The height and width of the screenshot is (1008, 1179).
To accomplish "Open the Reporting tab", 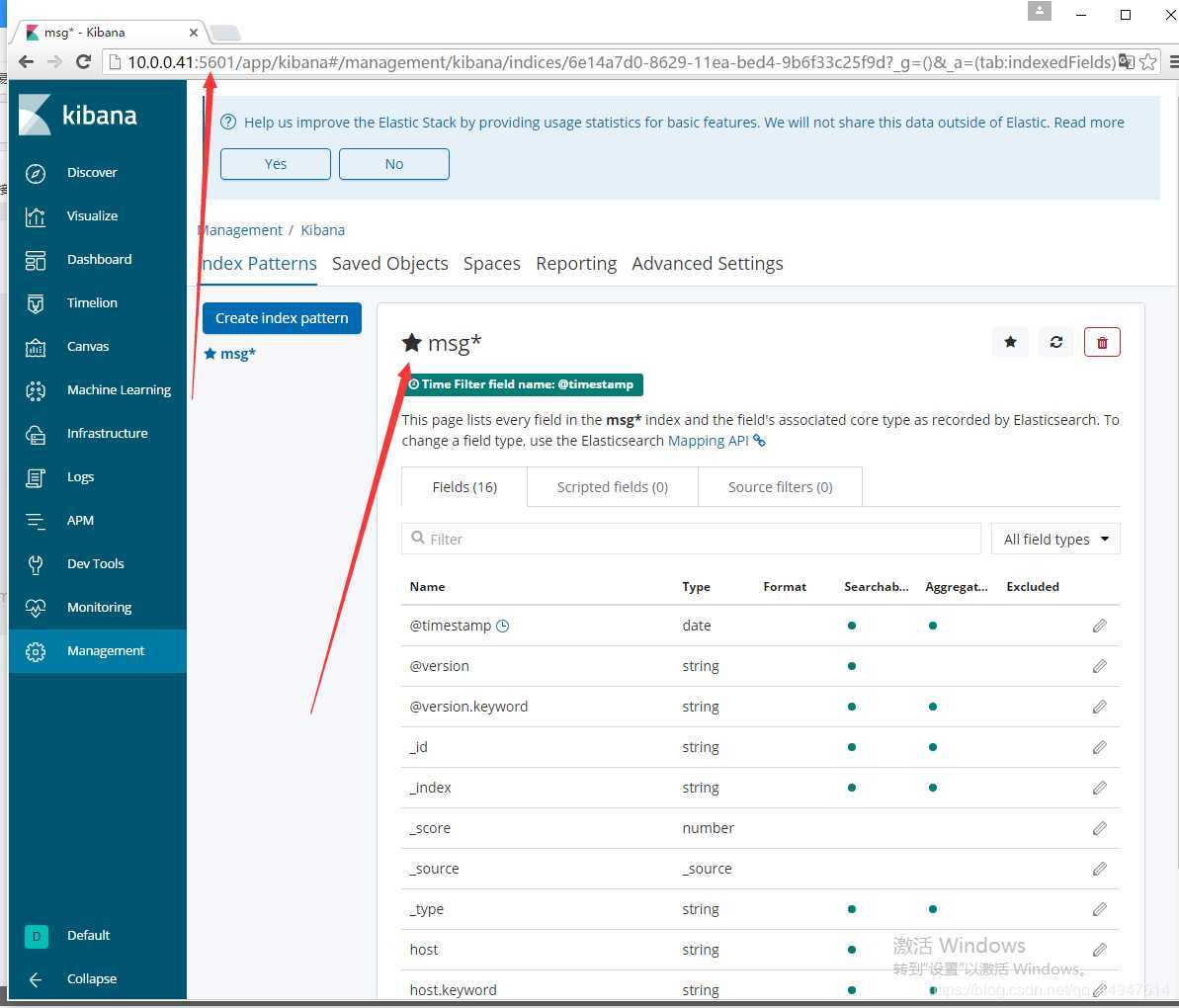I will coord(577,264).
